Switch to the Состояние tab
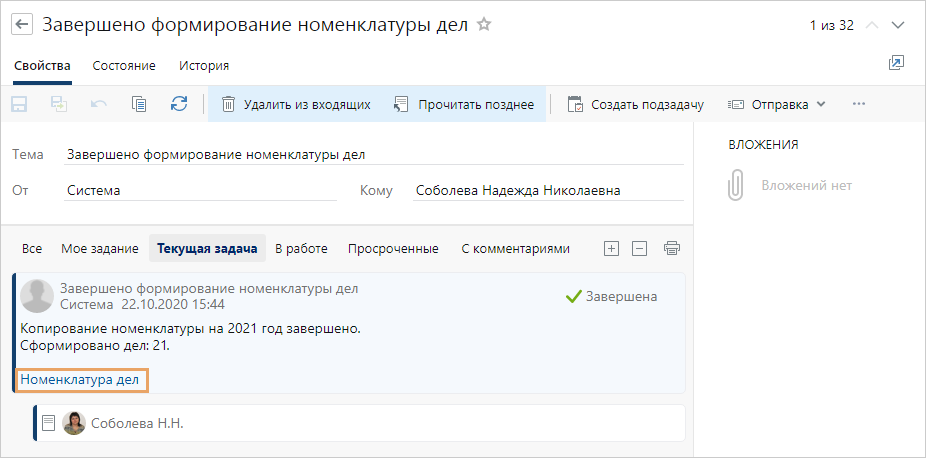Image resolution: width=926 pixels, height=458 pixels. tap(124, 66)
